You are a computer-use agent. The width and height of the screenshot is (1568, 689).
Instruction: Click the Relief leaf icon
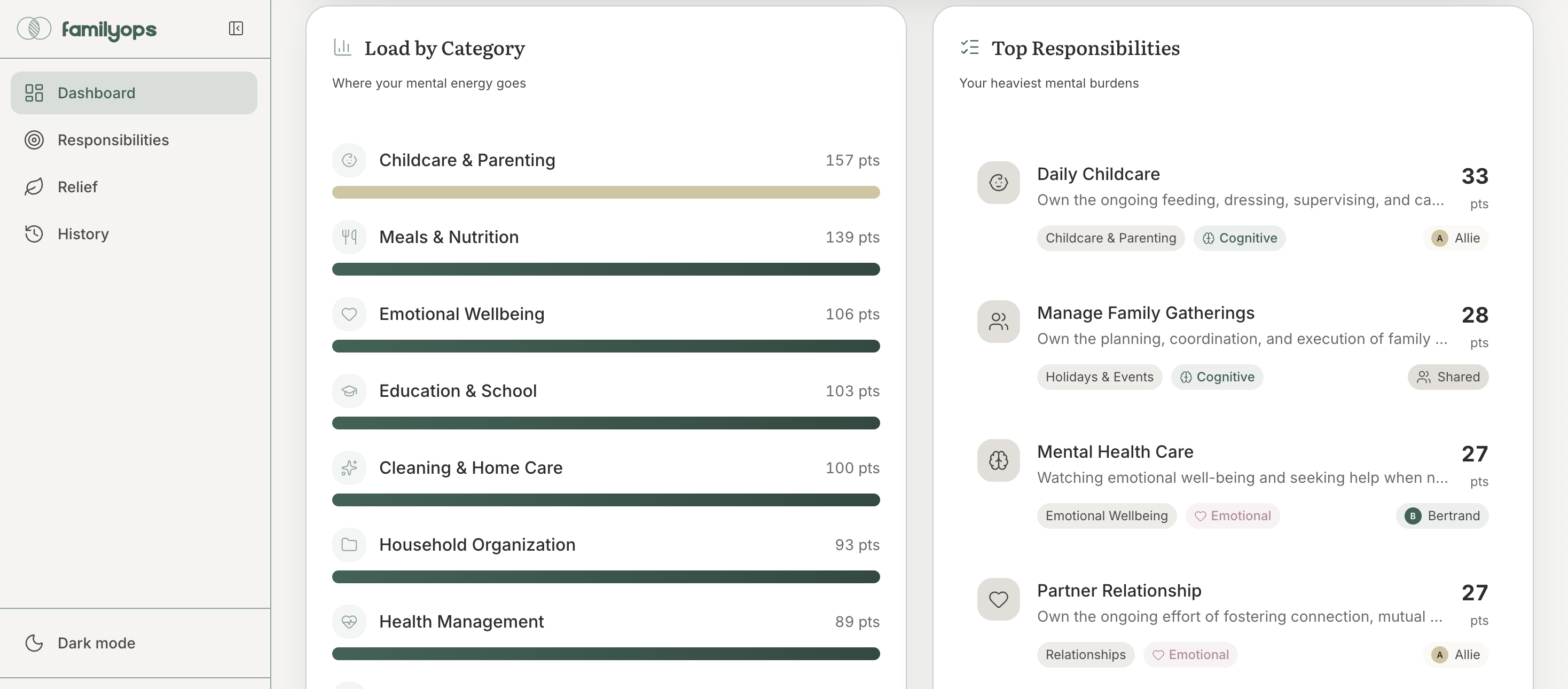[34, 187]
